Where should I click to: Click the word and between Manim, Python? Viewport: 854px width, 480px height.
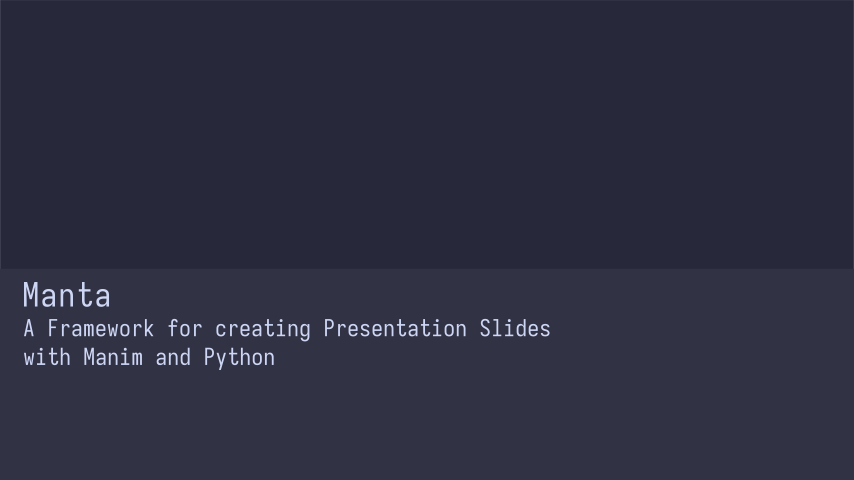173,358
